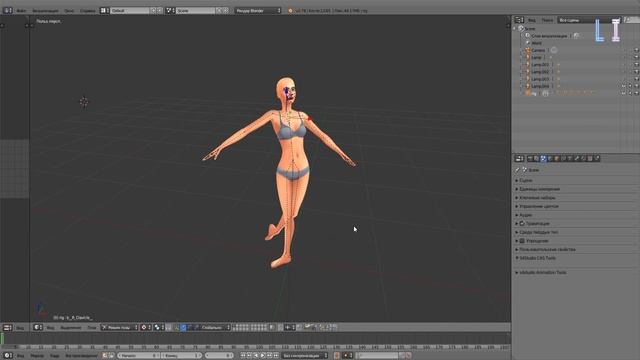Open Pose Mode interaction mode dropdown
This screenshot has height=360, width=640.
click(120, 327)
